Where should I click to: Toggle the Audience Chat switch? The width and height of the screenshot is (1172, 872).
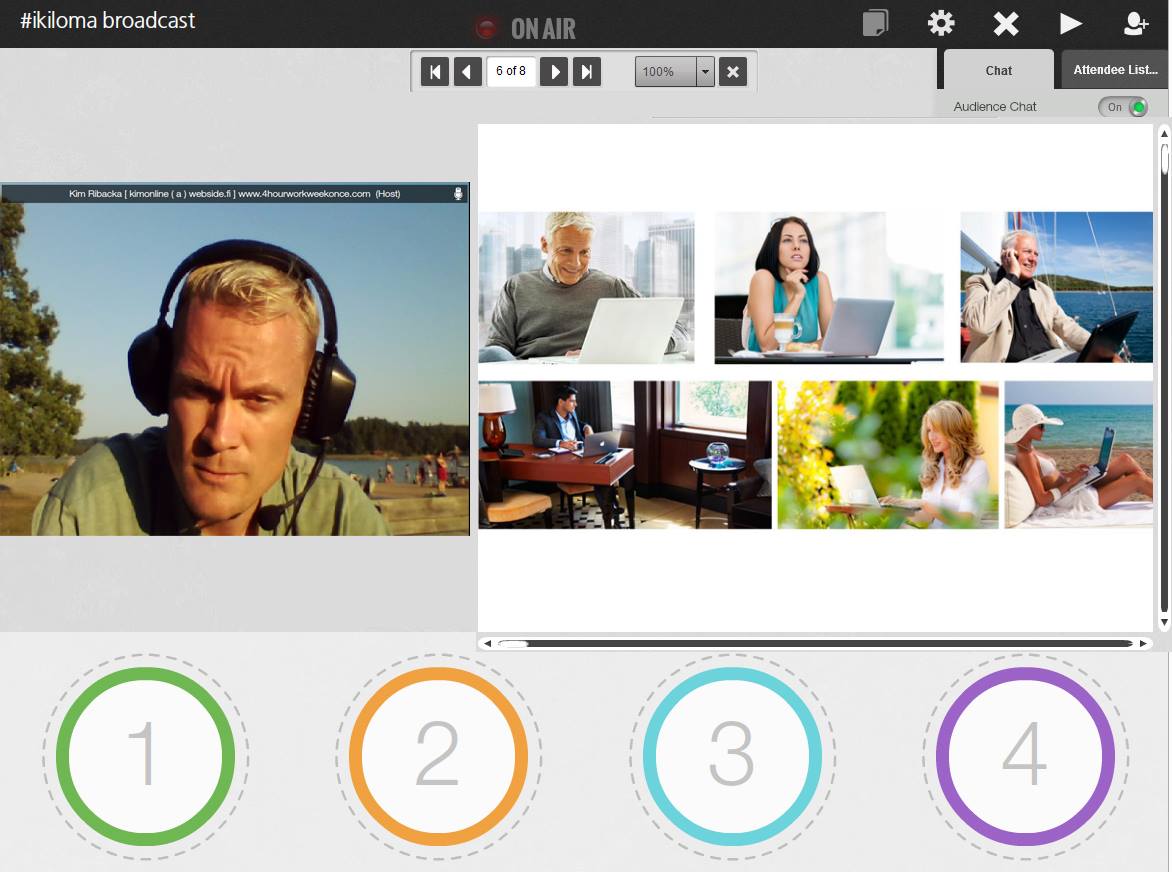coord(1123,107)
